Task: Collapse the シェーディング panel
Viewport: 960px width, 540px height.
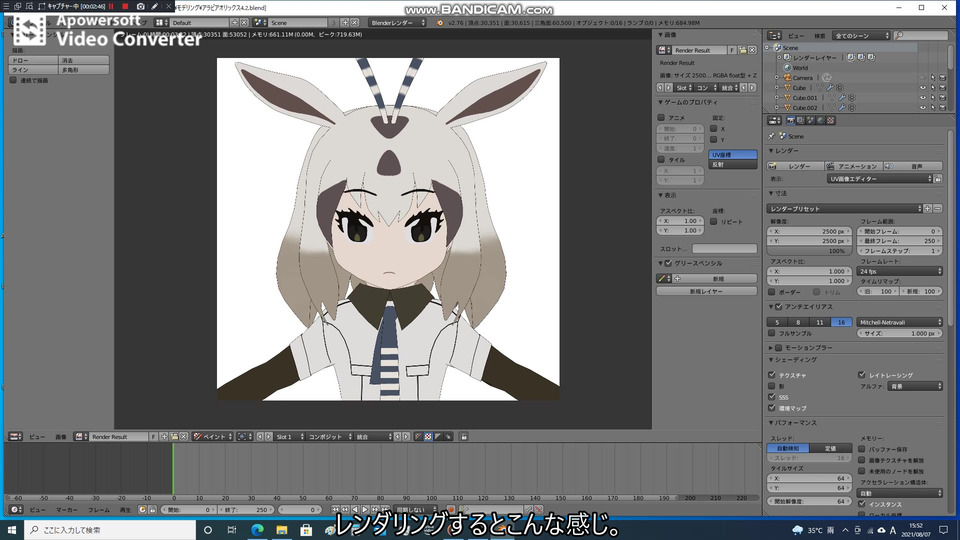Action: 771,360
